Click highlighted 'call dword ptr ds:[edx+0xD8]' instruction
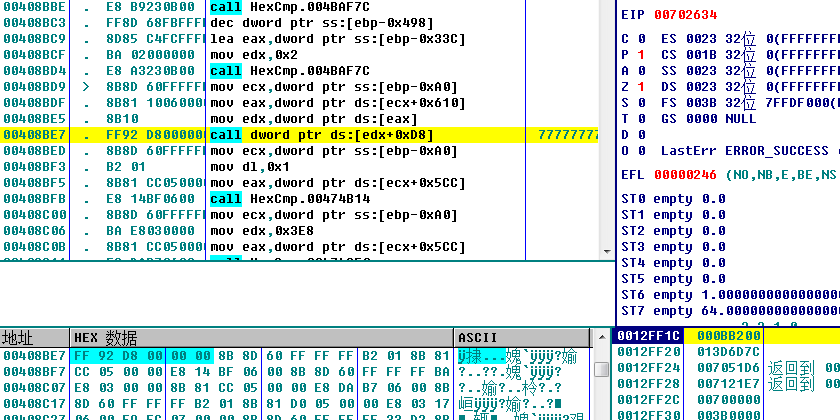Viewport: 840px width, 420px height. pyautogui.click(x=321, y=135)
